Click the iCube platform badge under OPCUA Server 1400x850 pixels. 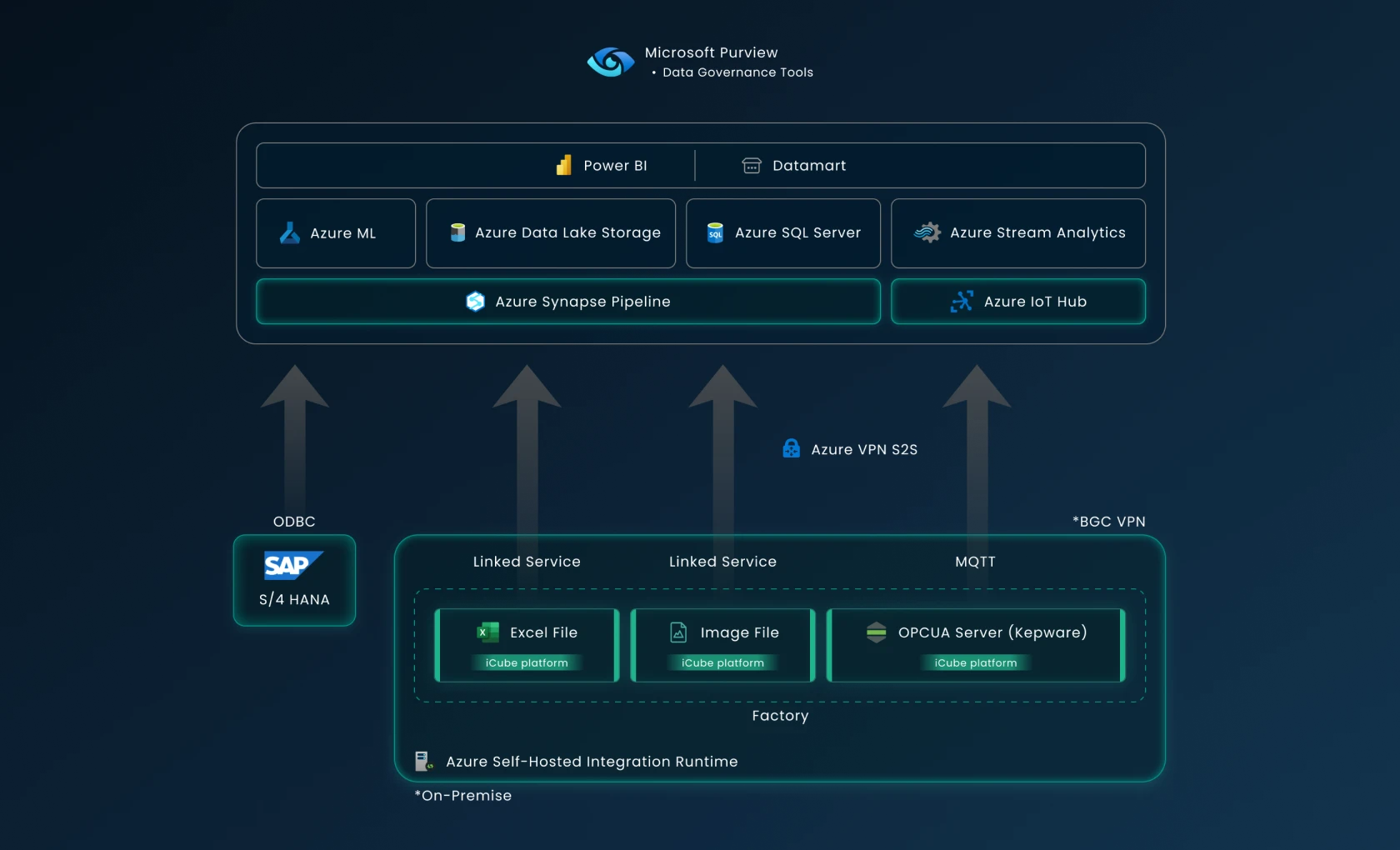[x=976, y=662]
